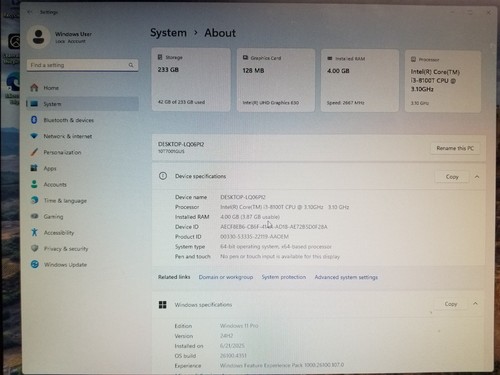The width and height of the screenshot is (500, 375).
Task: Click the 24H2 version value
Action: tap(226, 336)
